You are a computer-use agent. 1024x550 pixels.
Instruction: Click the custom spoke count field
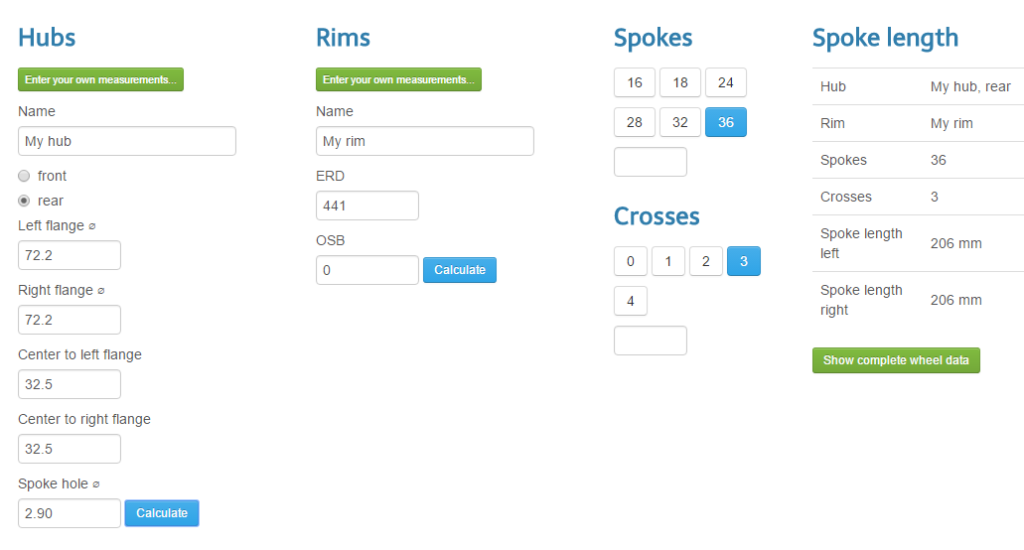pos(650,162)
